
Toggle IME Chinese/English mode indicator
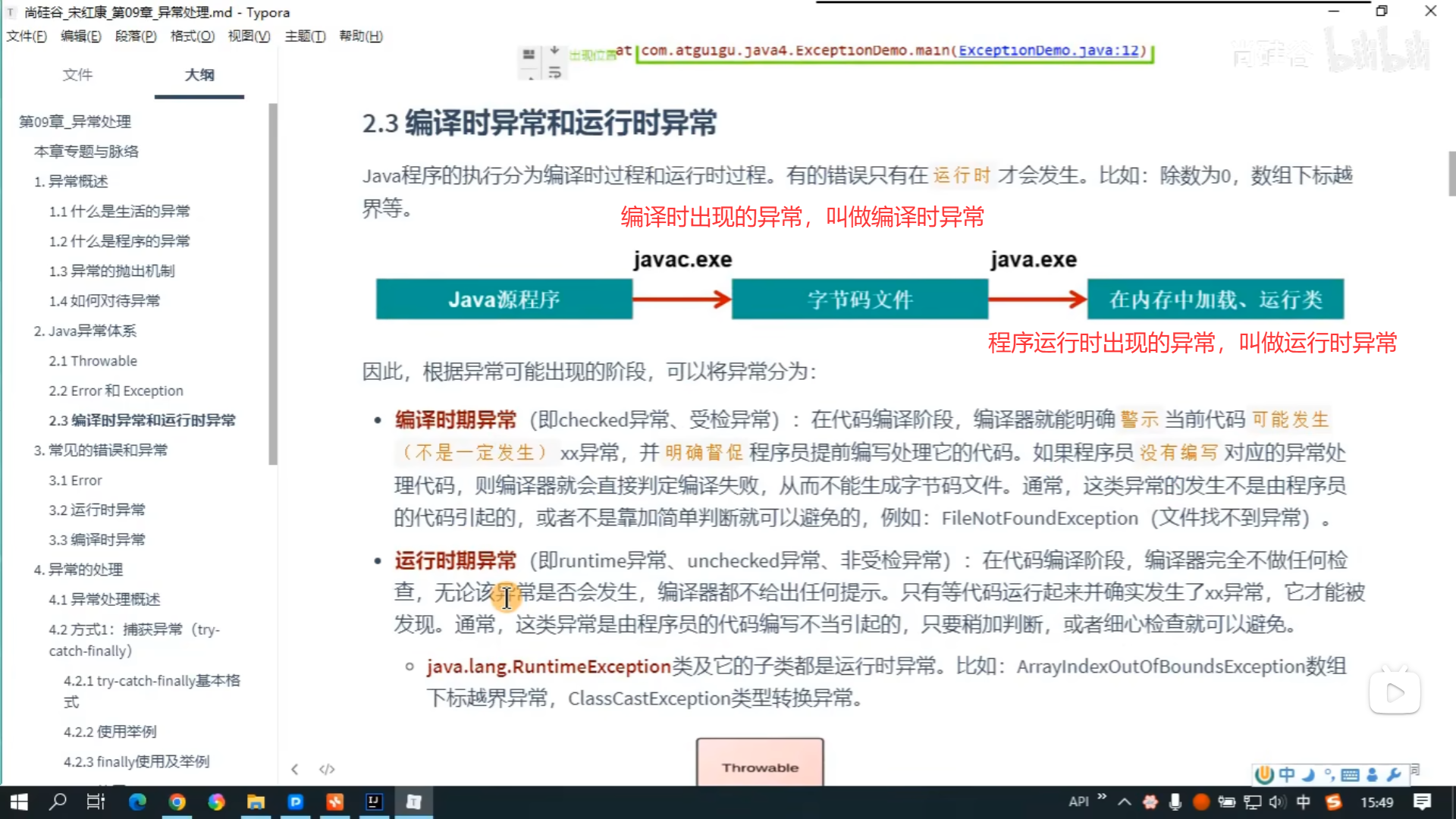click(1287, 774)
